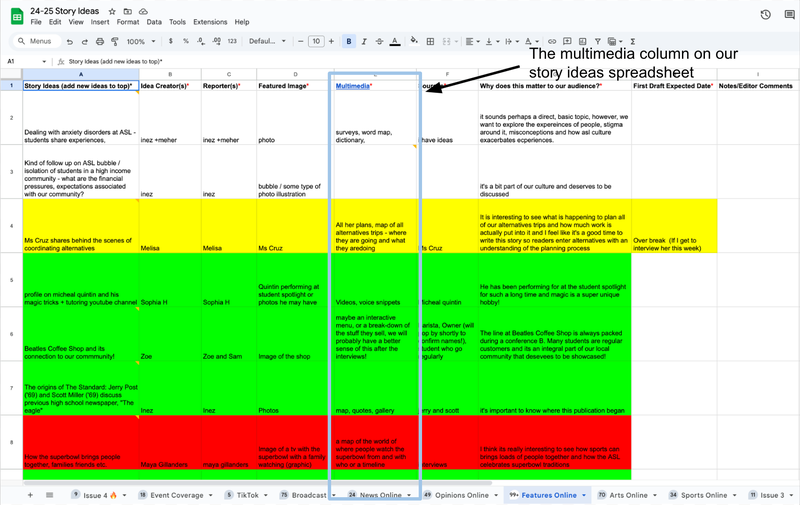Toggle strikethrough formatting
This screenshot has height=505, width=800.
(379, 41)
